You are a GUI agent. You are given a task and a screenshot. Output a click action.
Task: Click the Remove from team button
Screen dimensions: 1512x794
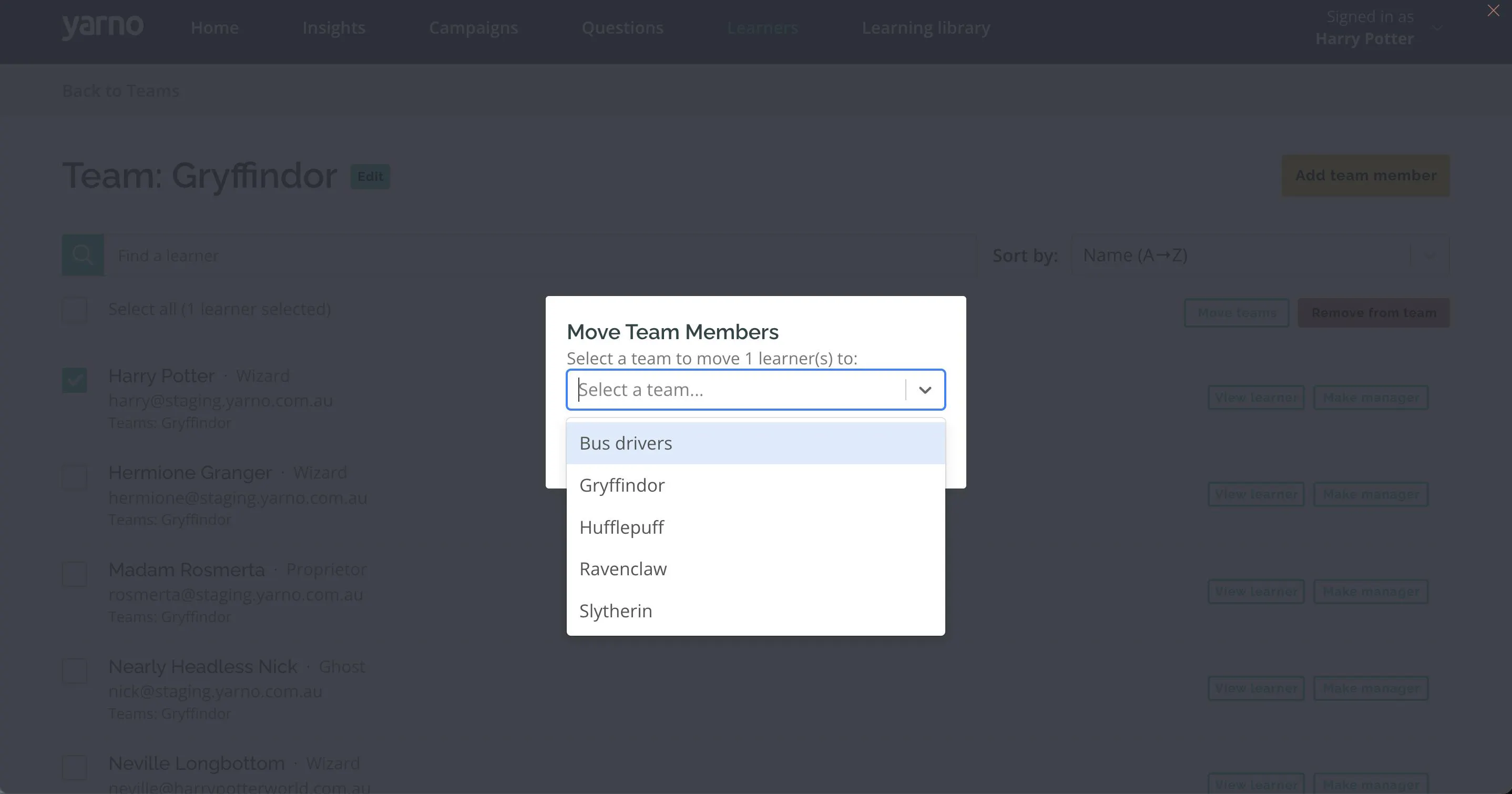tap(1374, 312)
